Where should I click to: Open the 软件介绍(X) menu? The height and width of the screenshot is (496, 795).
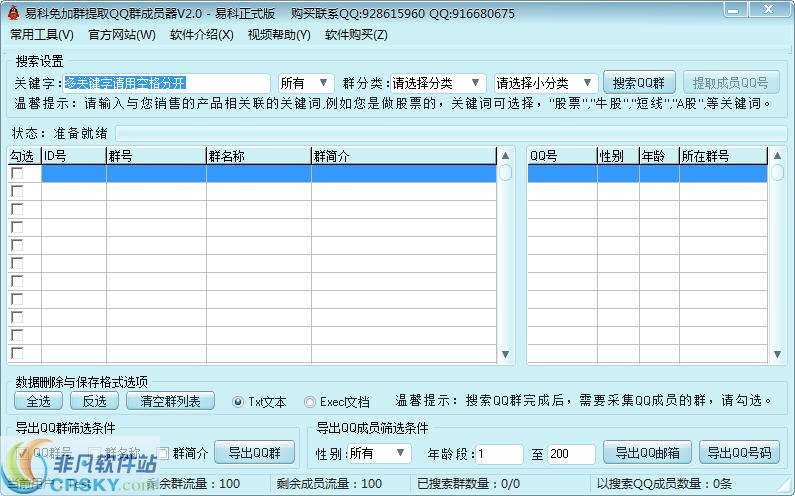coord(202,34)
